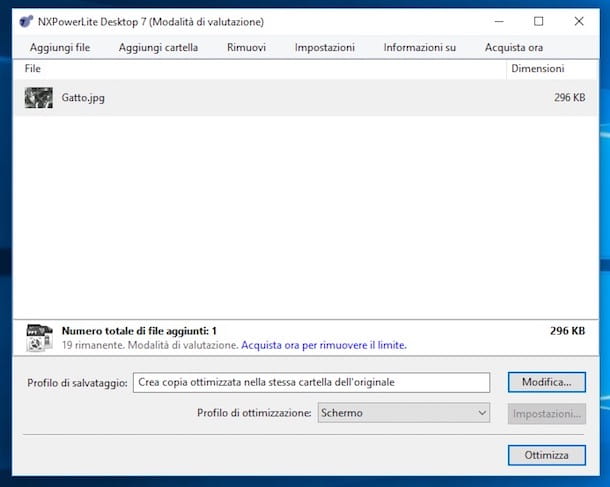
Task: Expand the Profilo di ottimizzazione dropdown
Action: pyautogui.click(x=403, y=413)
